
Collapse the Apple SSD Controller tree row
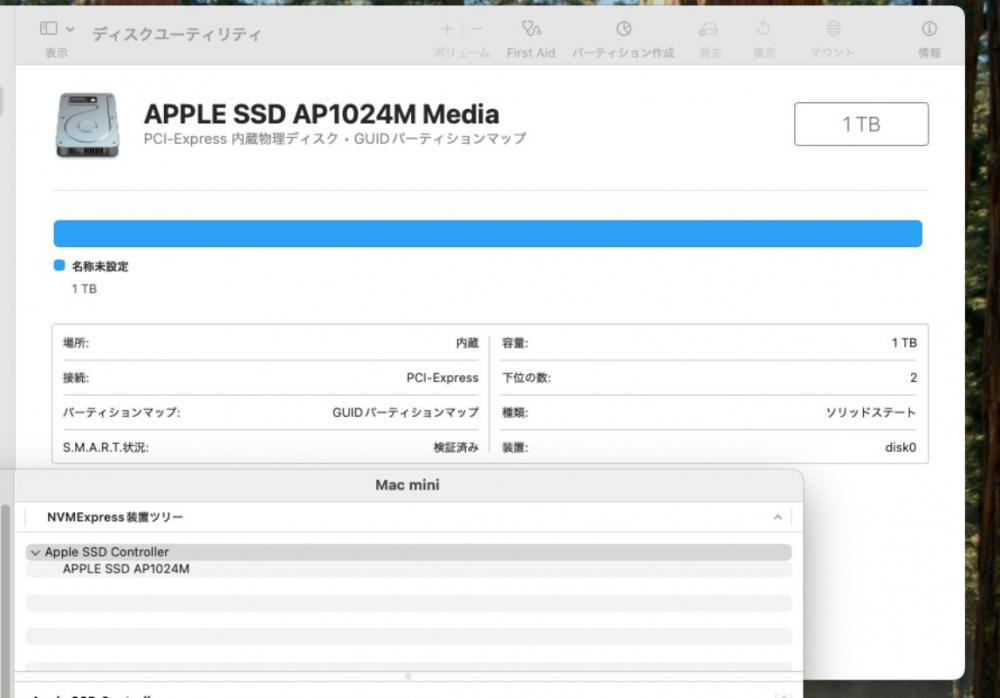[x=35, y=553]
